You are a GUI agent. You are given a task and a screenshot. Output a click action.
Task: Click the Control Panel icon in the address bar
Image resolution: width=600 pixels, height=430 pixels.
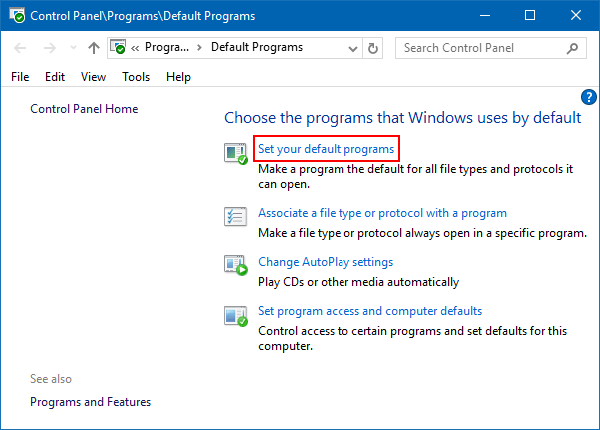(118, 47)
